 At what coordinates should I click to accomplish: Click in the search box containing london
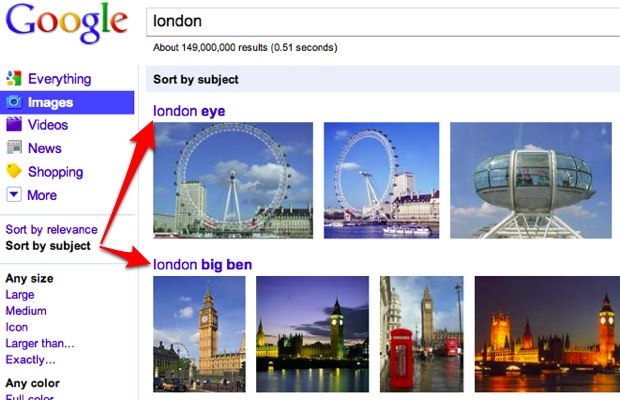pos(383,21)
